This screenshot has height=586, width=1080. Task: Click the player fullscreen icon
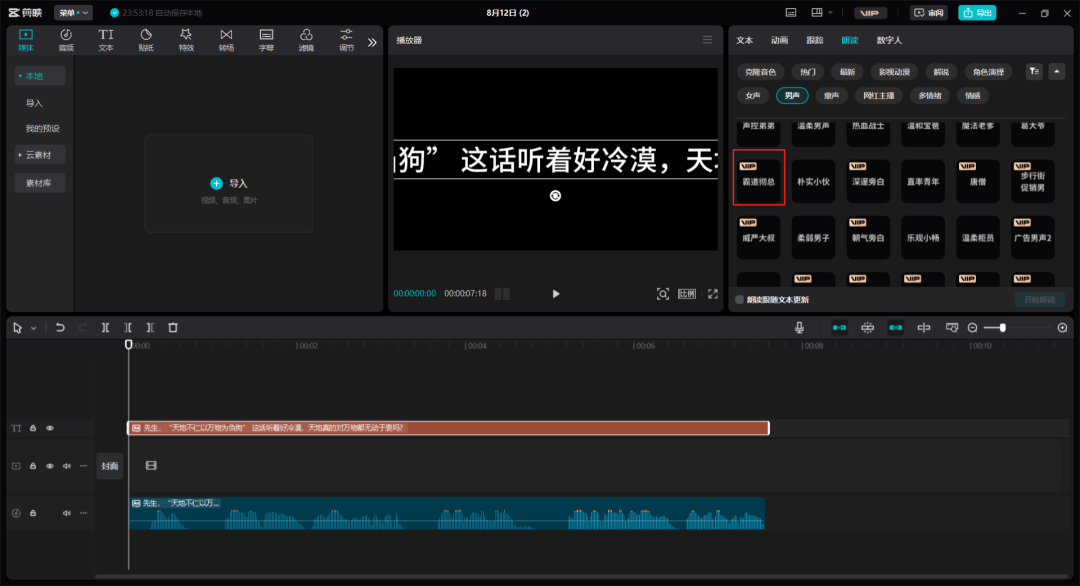[x=713, y=294]
